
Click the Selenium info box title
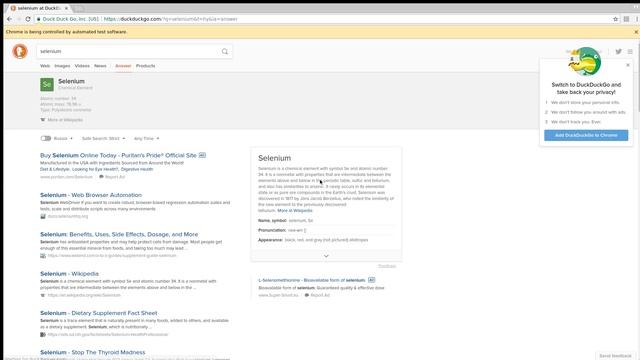(x=274, y=158)
